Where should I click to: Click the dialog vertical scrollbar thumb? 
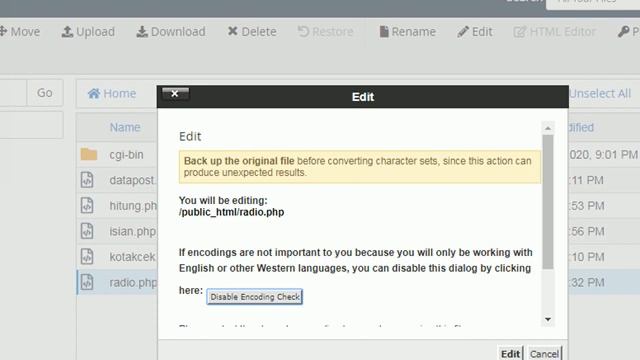pyautogui.click(x=548, y=202)
